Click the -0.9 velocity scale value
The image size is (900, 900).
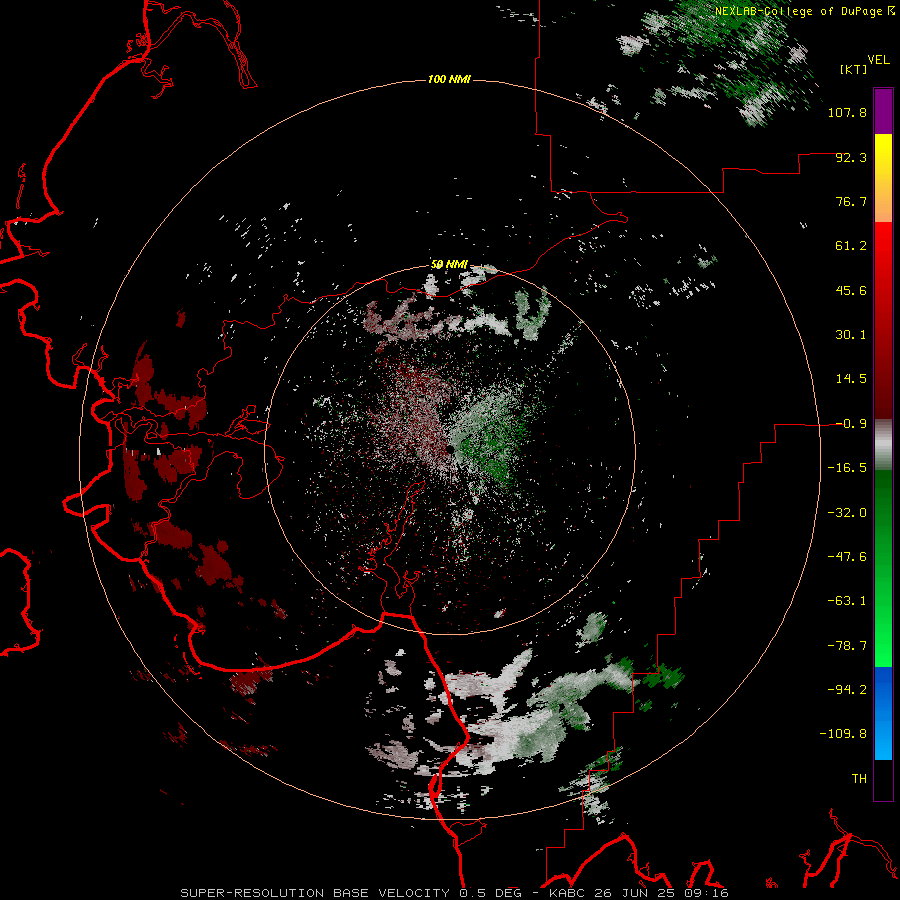[851, 424]
